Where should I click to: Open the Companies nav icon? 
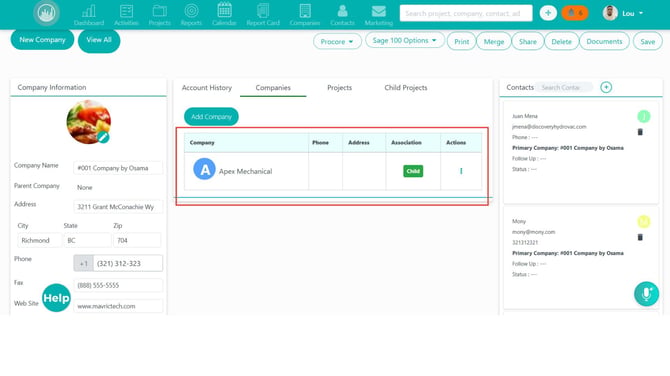[x=305, y=15]
